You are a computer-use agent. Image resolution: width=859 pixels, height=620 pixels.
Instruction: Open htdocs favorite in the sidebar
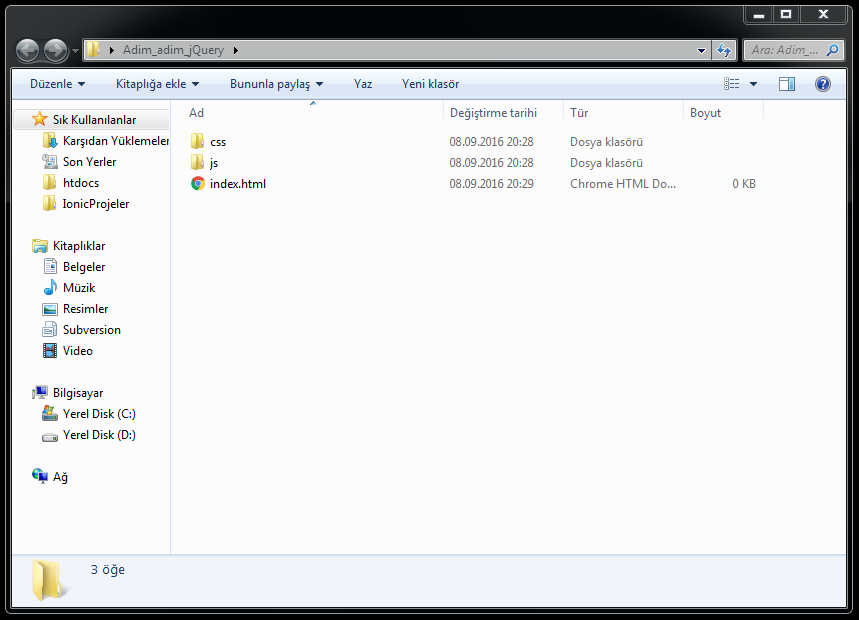(81, 183)
